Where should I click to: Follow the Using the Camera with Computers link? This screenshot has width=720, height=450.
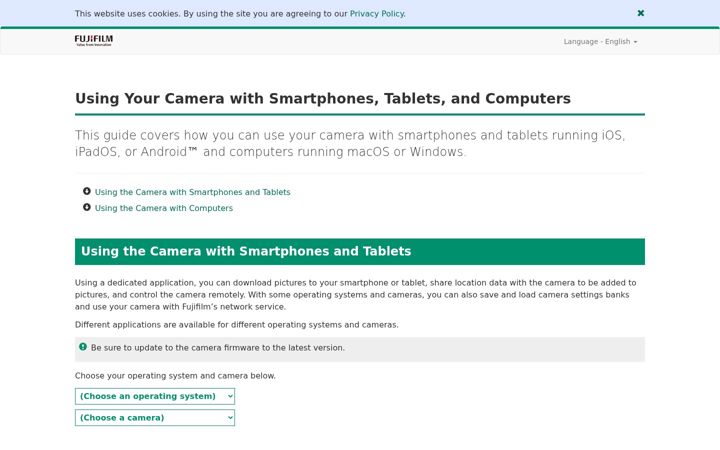(164, 208)
